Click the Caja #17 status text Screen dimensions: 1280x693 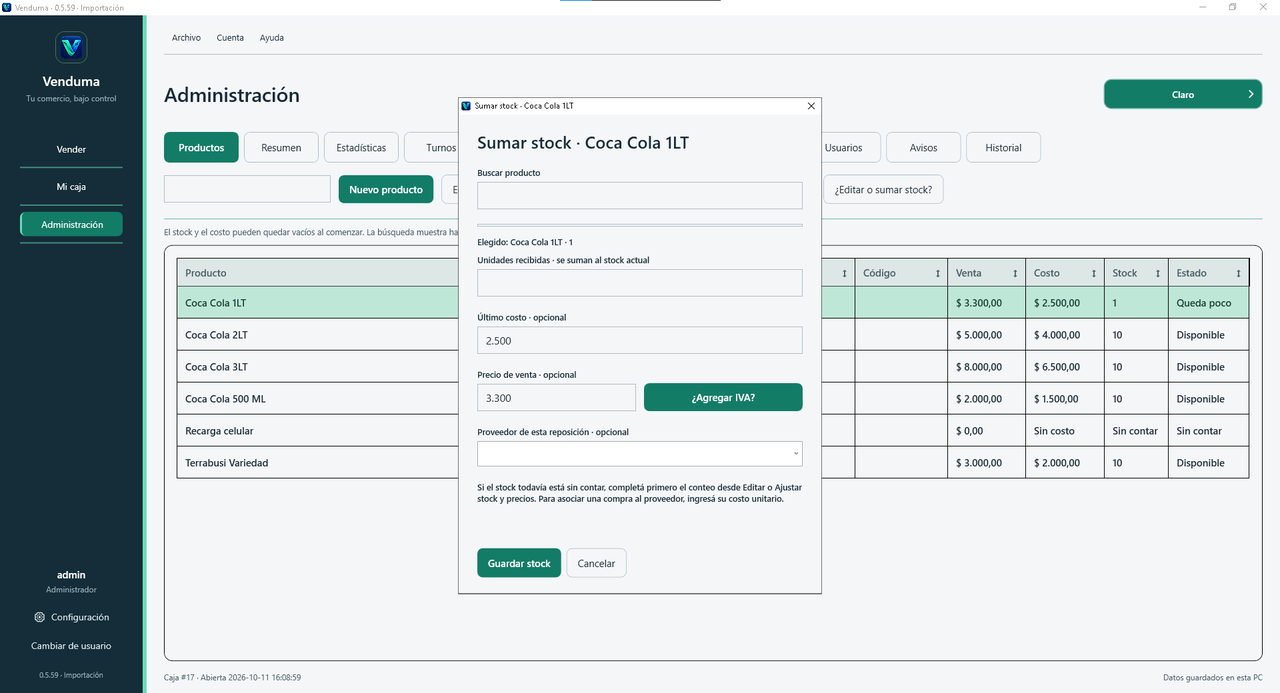232,677
